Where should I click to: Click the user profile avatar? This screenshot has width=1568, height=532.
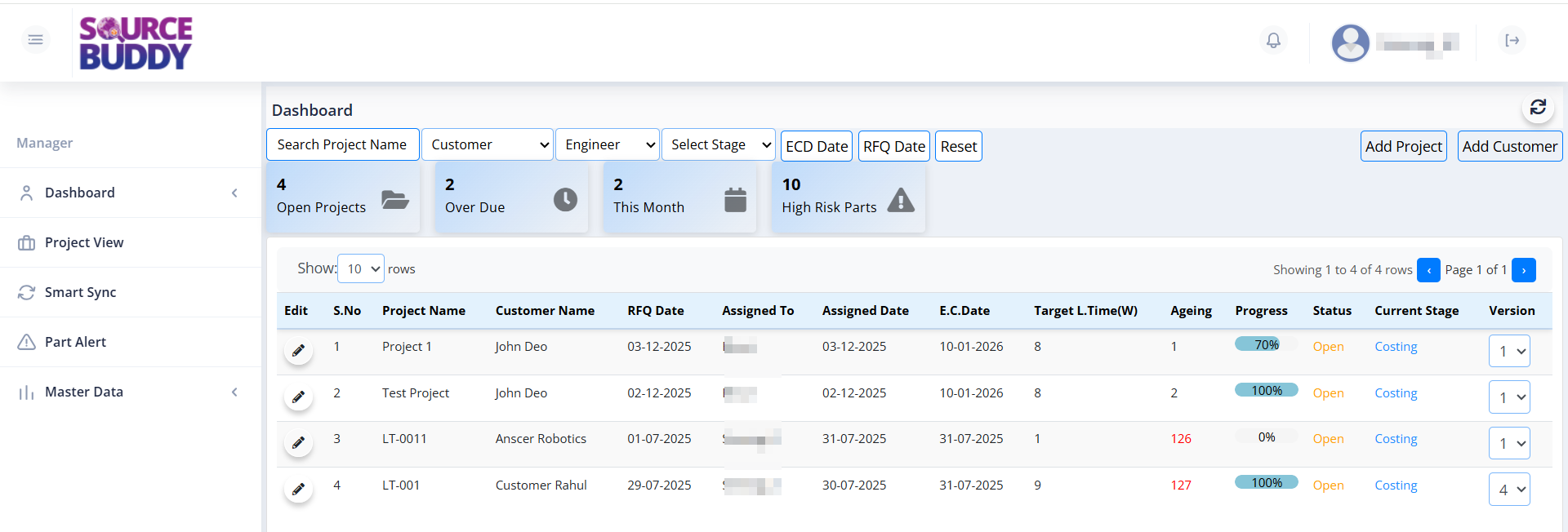[1350, 42]
